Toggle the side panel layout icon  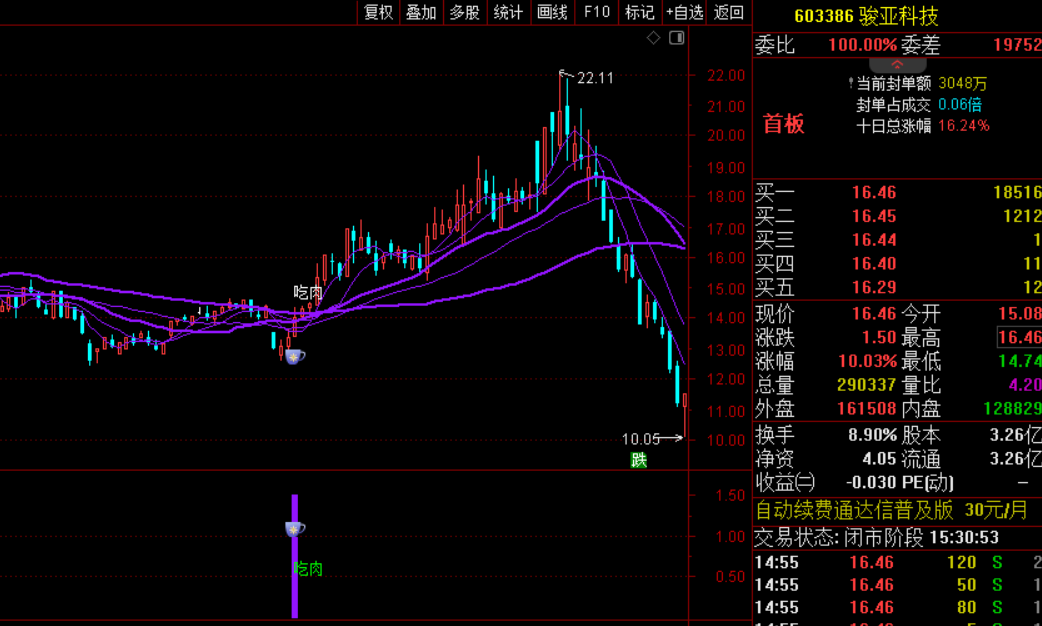(x=677, y=38)
